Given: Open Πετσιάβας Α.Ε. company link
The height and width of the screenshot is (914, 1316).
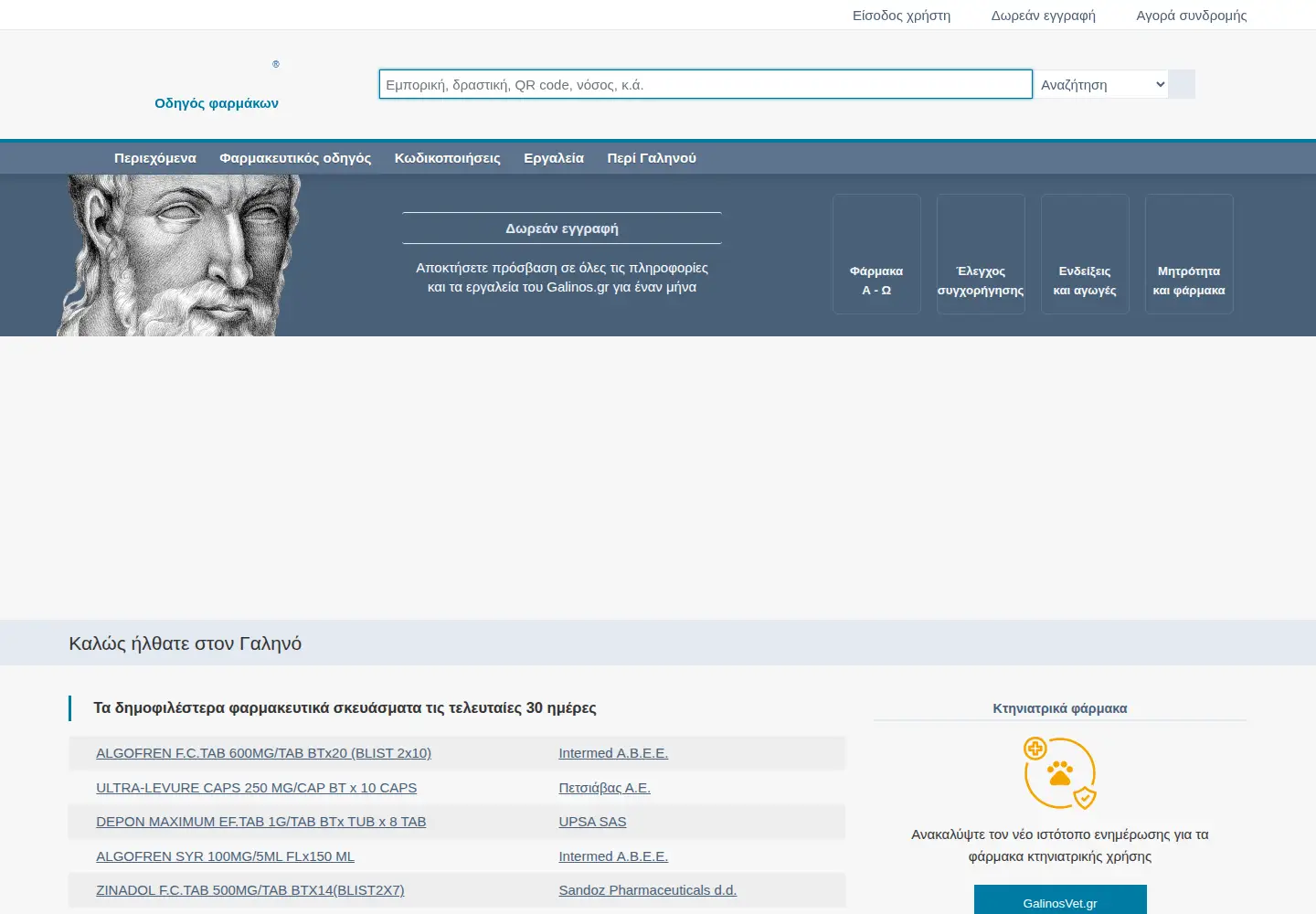Looking at the screenshot, I should (x=604, y=788).
